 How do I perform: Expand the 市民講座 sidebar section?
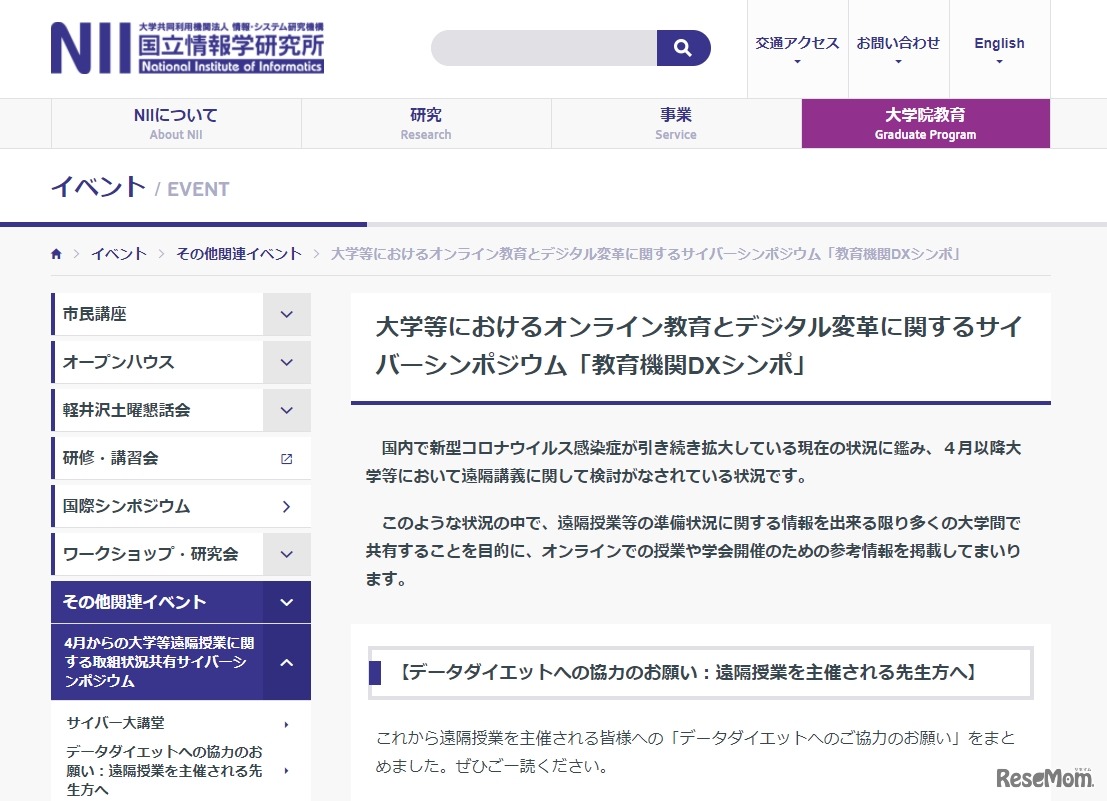click(x=286, y=314)
